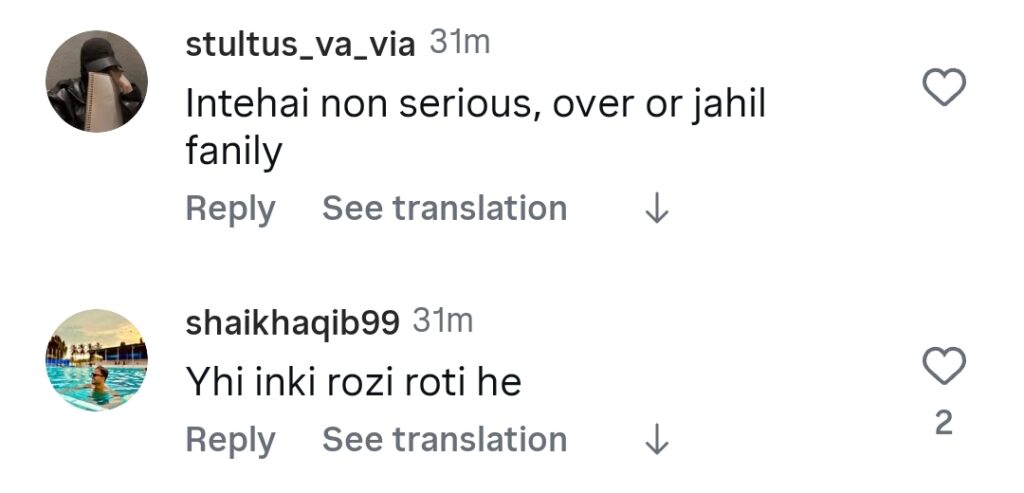1024x493 pixels.
Task: Tap the heart on shaikhaqib99's comment
Action: (942, 366)
